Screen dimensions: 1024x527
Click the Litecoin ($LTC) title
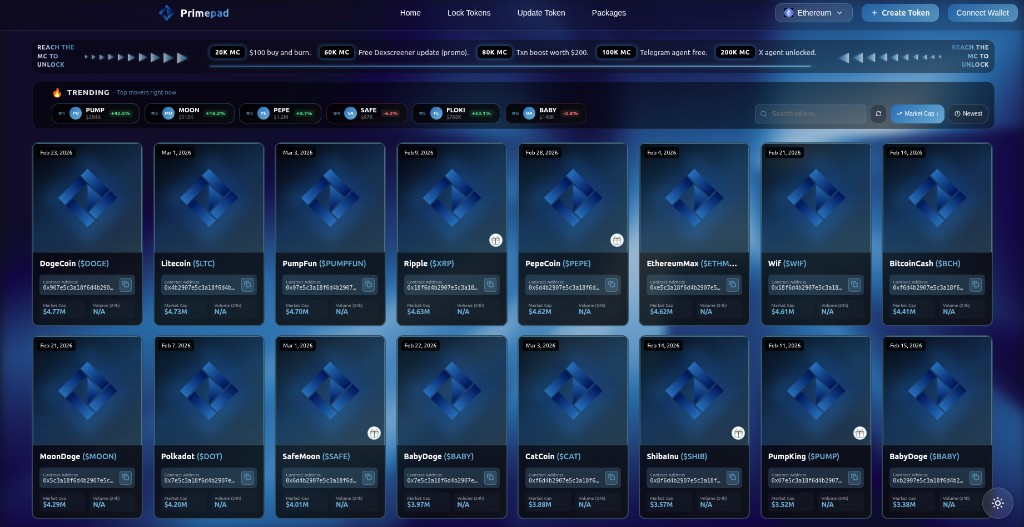click(x=188, y=264)
